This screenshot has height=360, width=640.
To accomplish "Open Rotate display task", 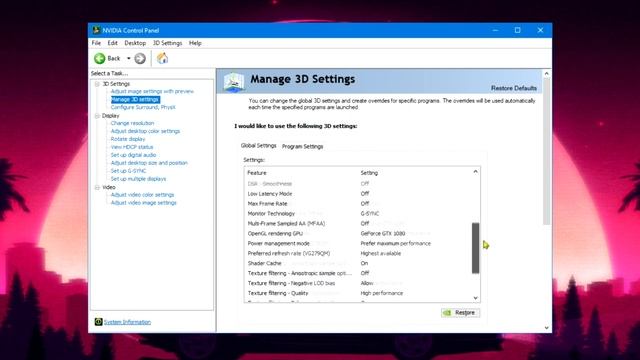I will pyautogui.click(x=128, y=139).
